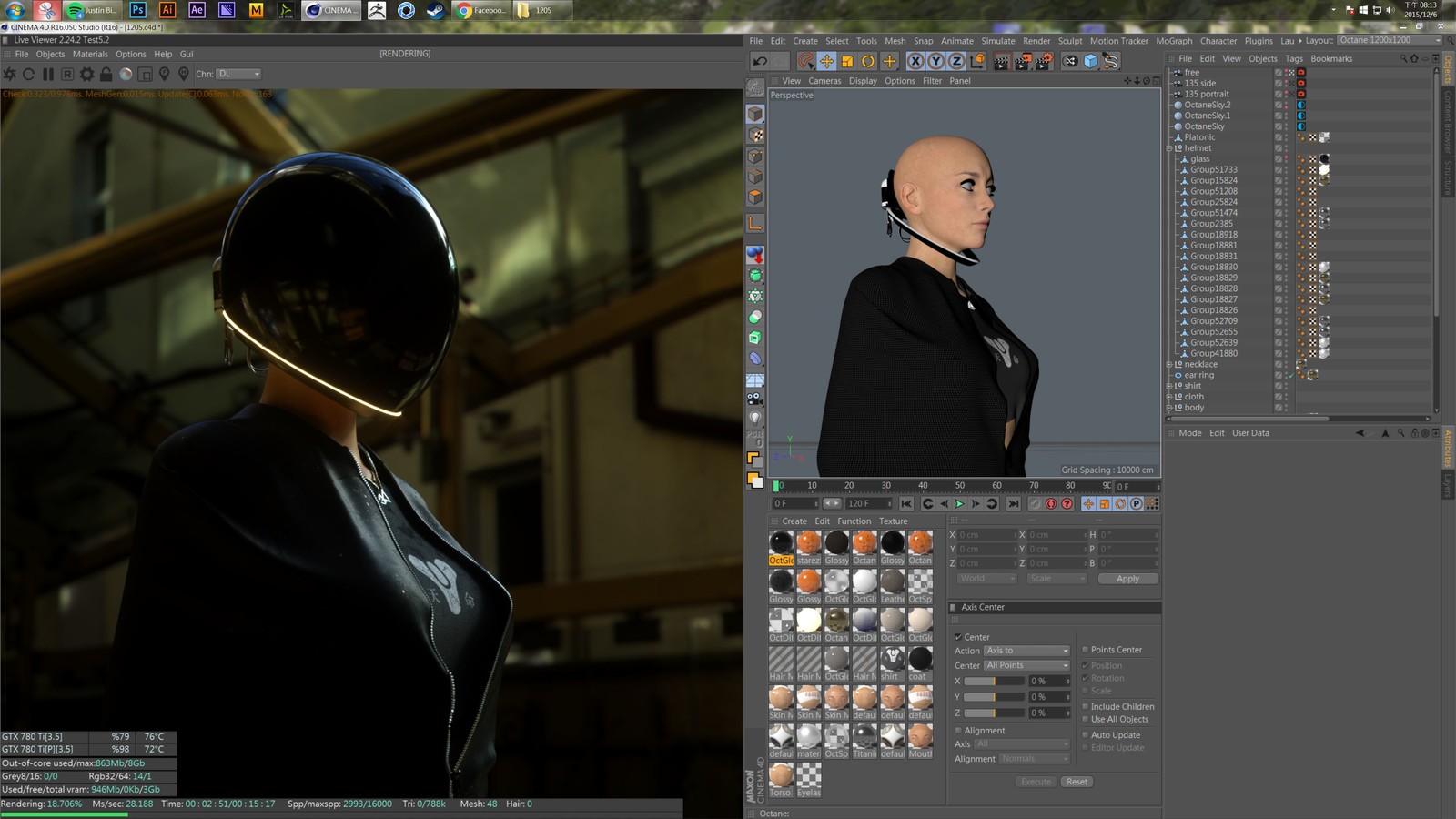
Task: Switch the coordinate system icon
Action: [x=977, y=61]
